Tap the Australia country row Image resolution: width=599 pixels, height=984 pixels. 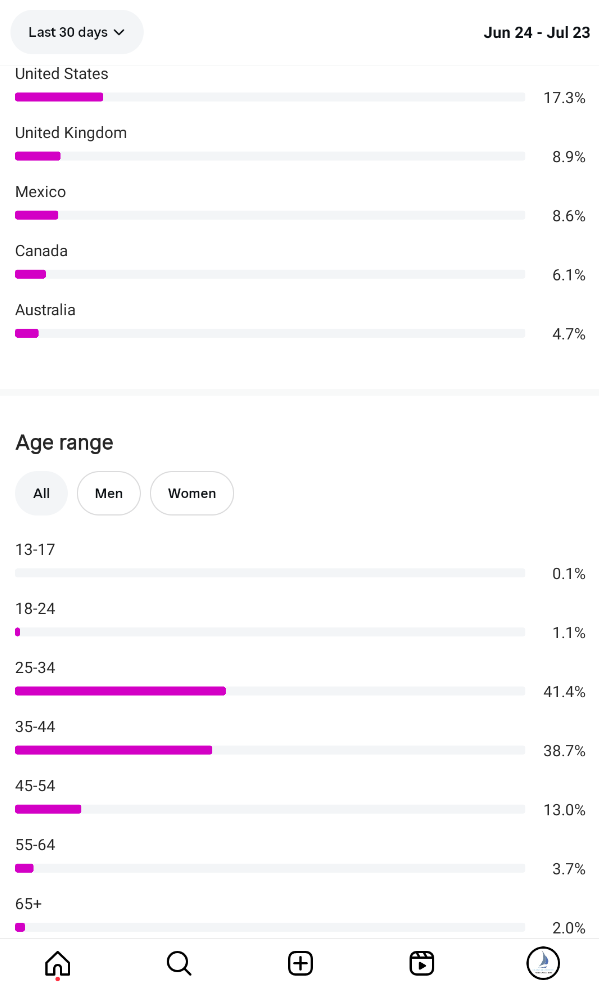[x=300, y=322]
